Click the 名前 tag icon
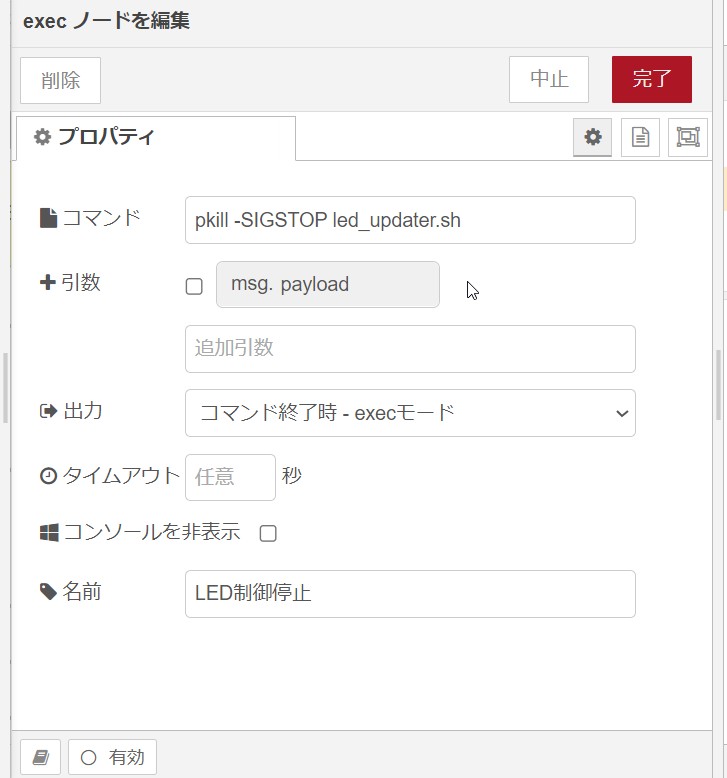Screen dimensions: 727x778 click(48, 591)
